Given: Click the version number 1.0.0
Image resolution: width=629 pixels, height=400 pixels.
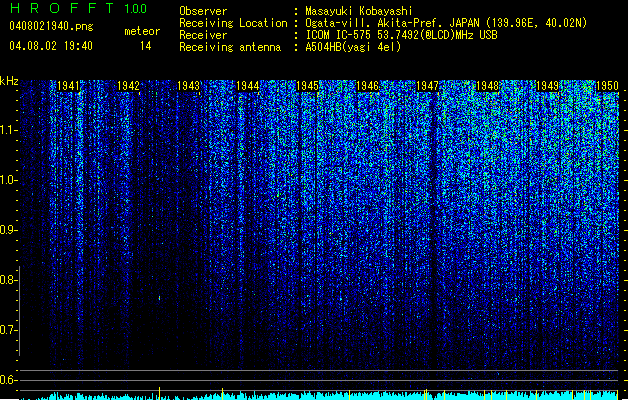Looking at the screenshot, I should 136,8.
